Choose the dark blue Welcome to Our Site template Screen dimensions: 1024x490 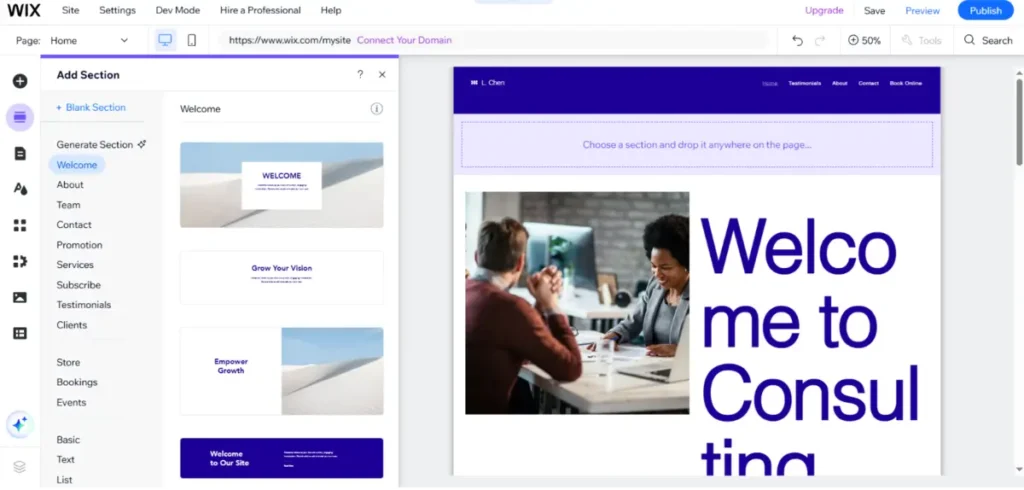(281, 458)
